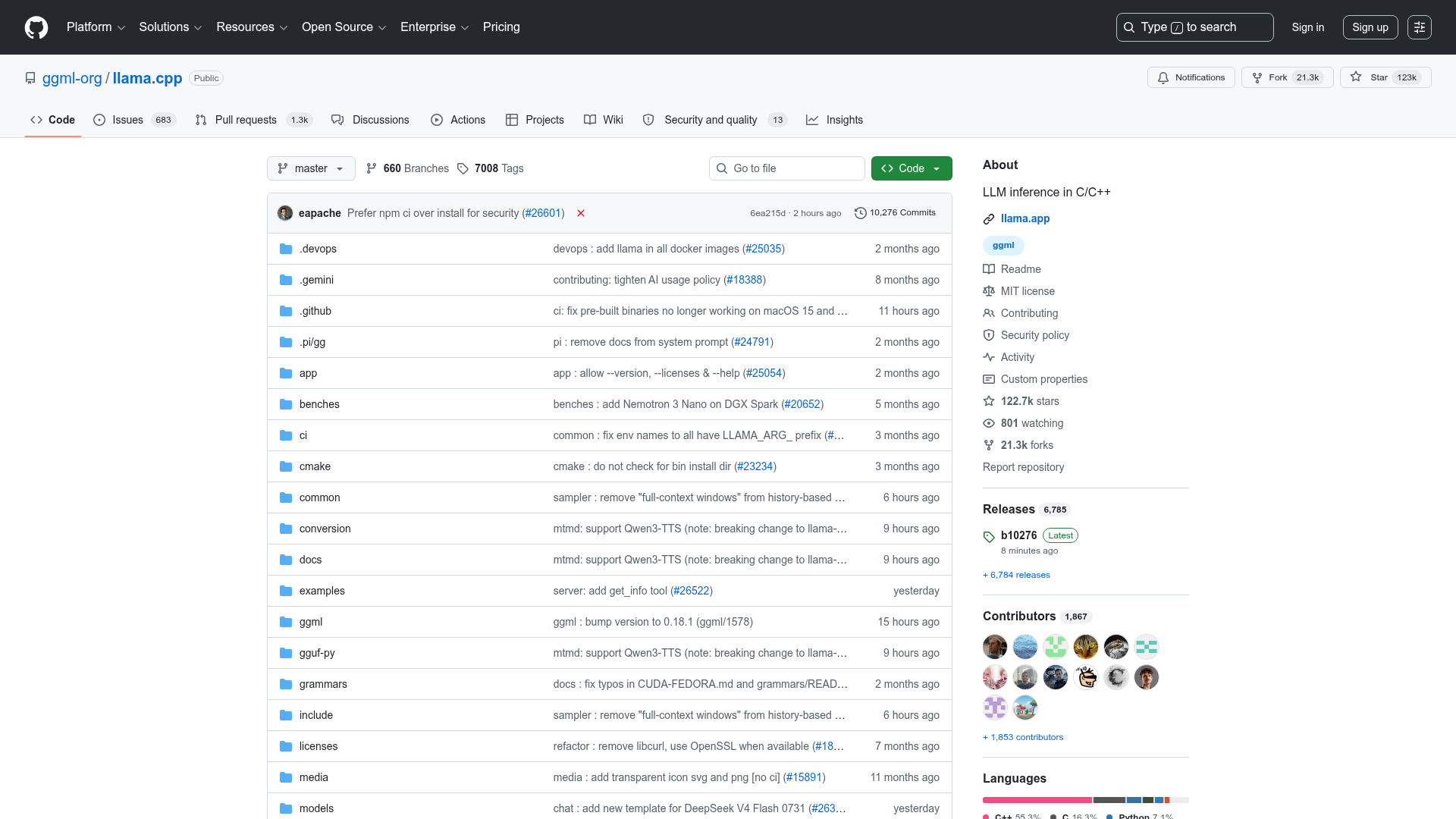Click the ggml folder icon
The width and height of the screenshot is (1456, 819).
(286, 622)
